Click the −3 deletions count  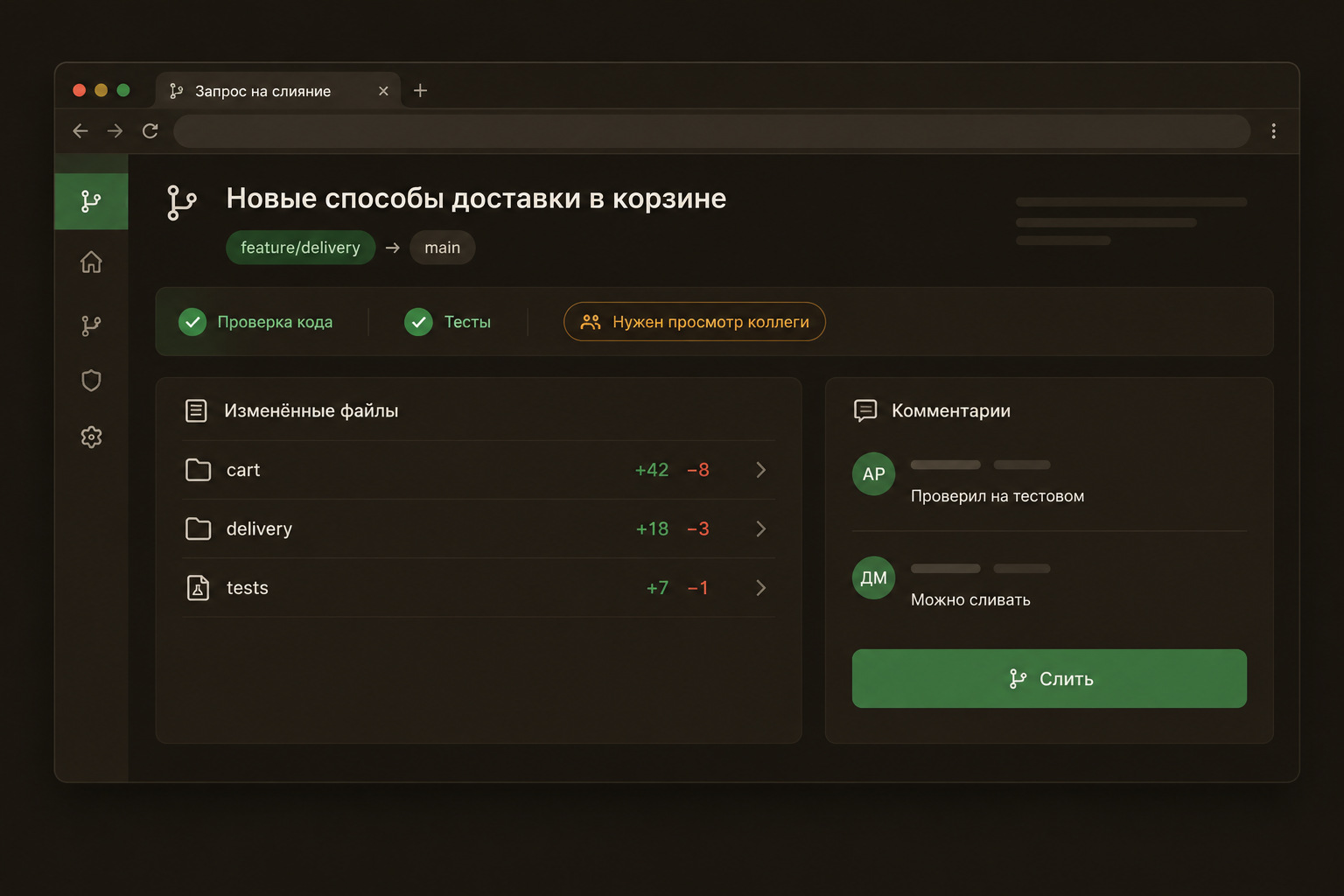(698, 528)
